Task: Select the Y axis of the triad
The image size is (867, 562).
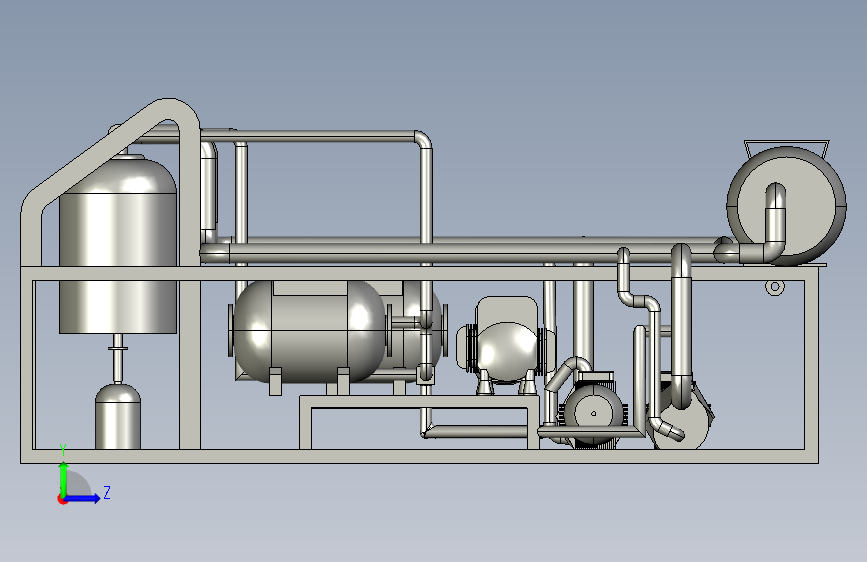Action: (64, 480)
